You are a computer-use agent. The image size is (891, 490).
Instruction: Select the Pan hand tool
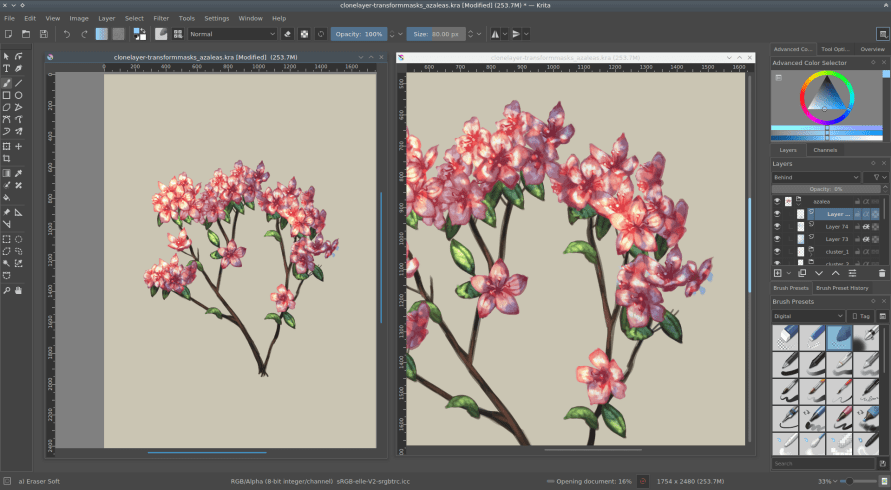pos(19,290)
